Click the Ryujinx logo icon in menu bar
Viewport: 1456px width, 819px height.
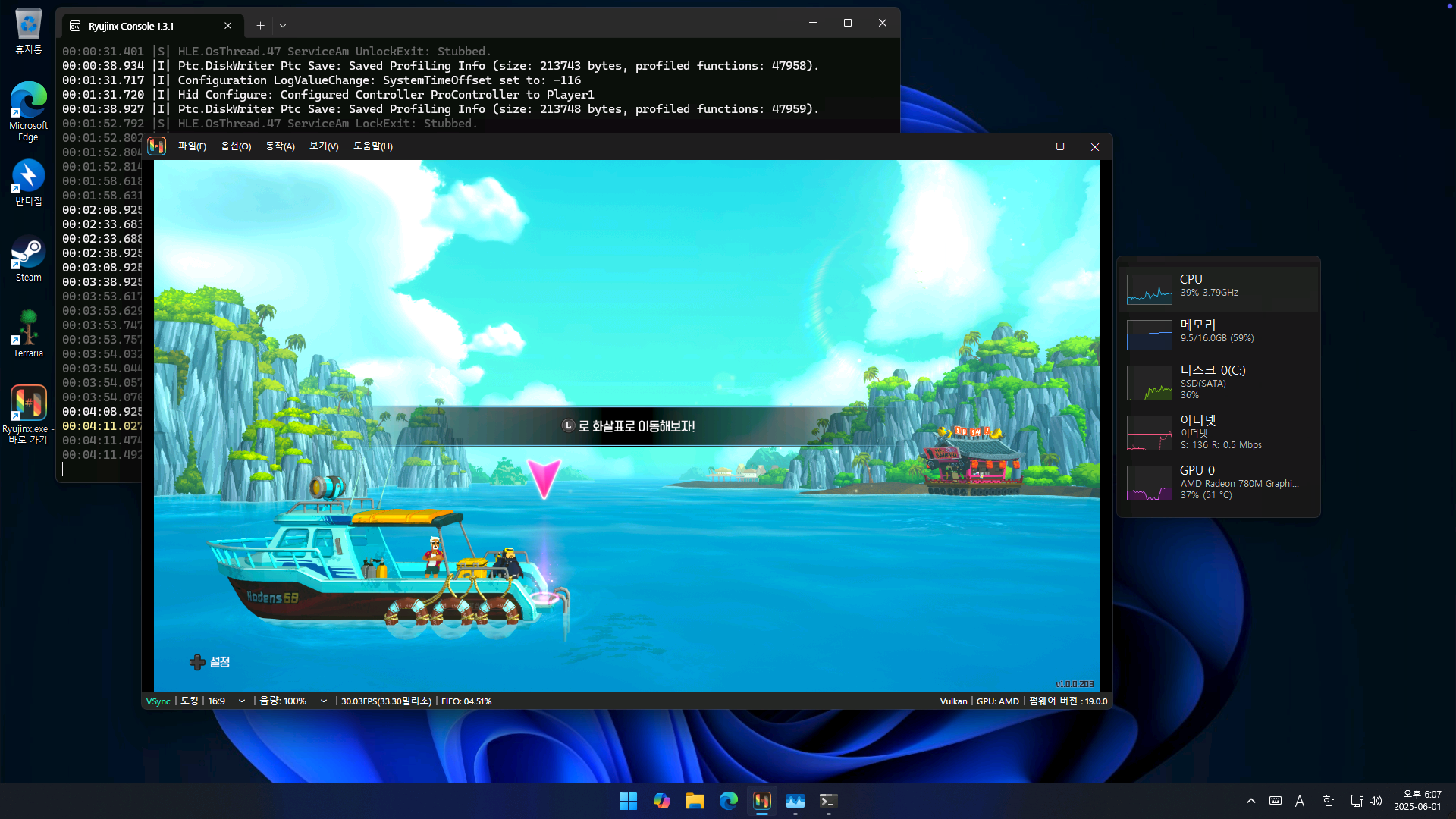pos(157,146)
